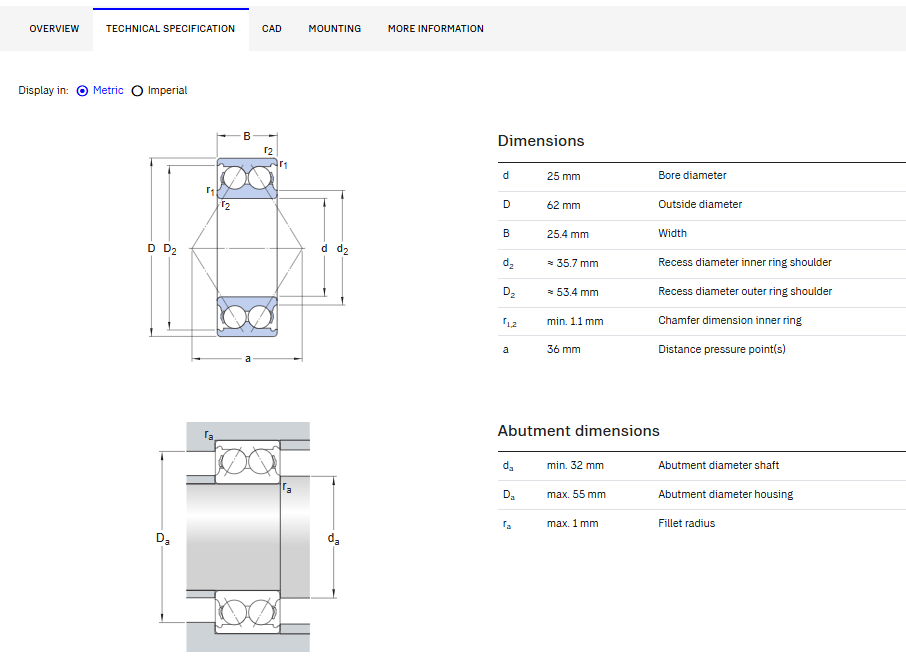Select the abutment value min. 32 mm

(575, 466)
